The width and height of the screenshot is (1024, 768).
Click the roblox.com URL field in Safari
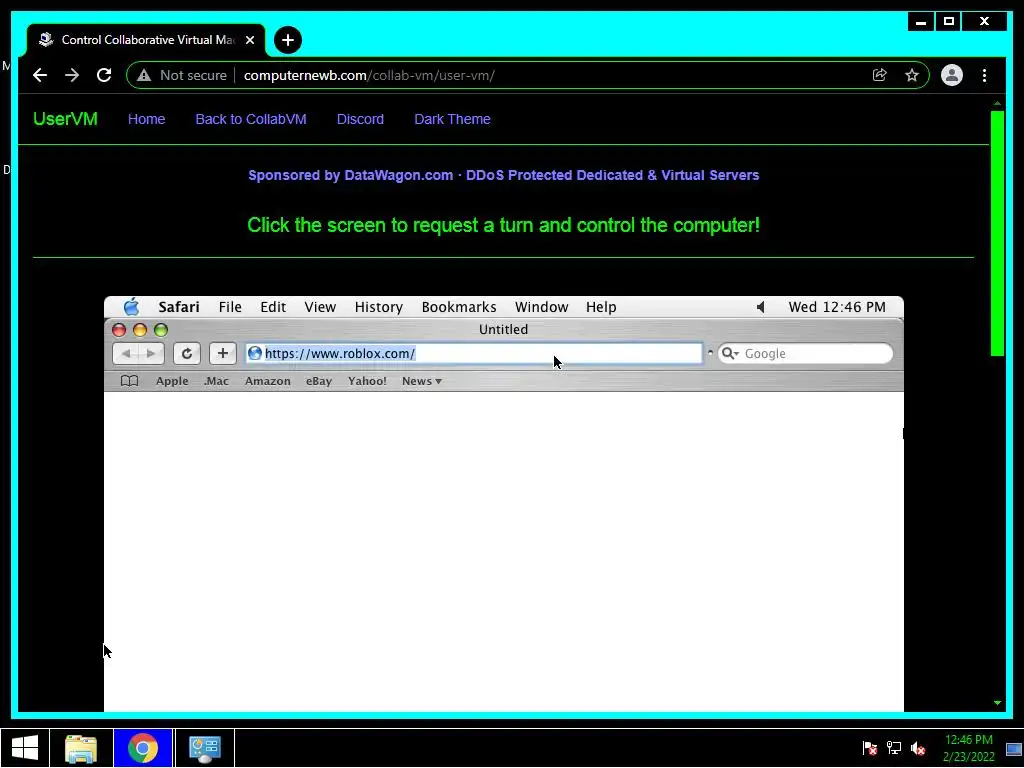[x=474, y=353]
